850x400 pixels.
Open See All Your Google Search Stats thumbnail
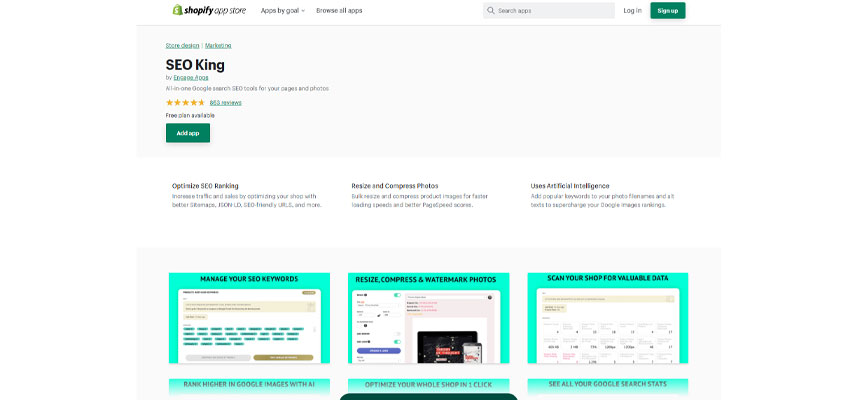point(608,389)
